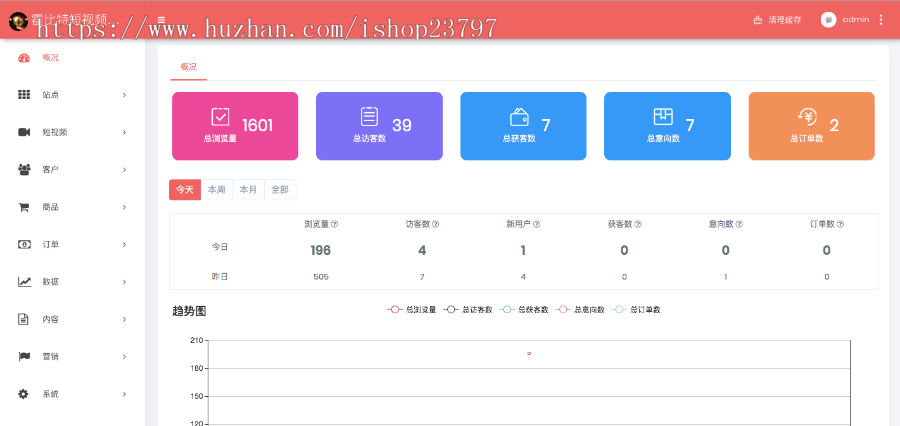Open the 总浏览量 1601 card
This screenshot has height=426, width=900.
235,126
